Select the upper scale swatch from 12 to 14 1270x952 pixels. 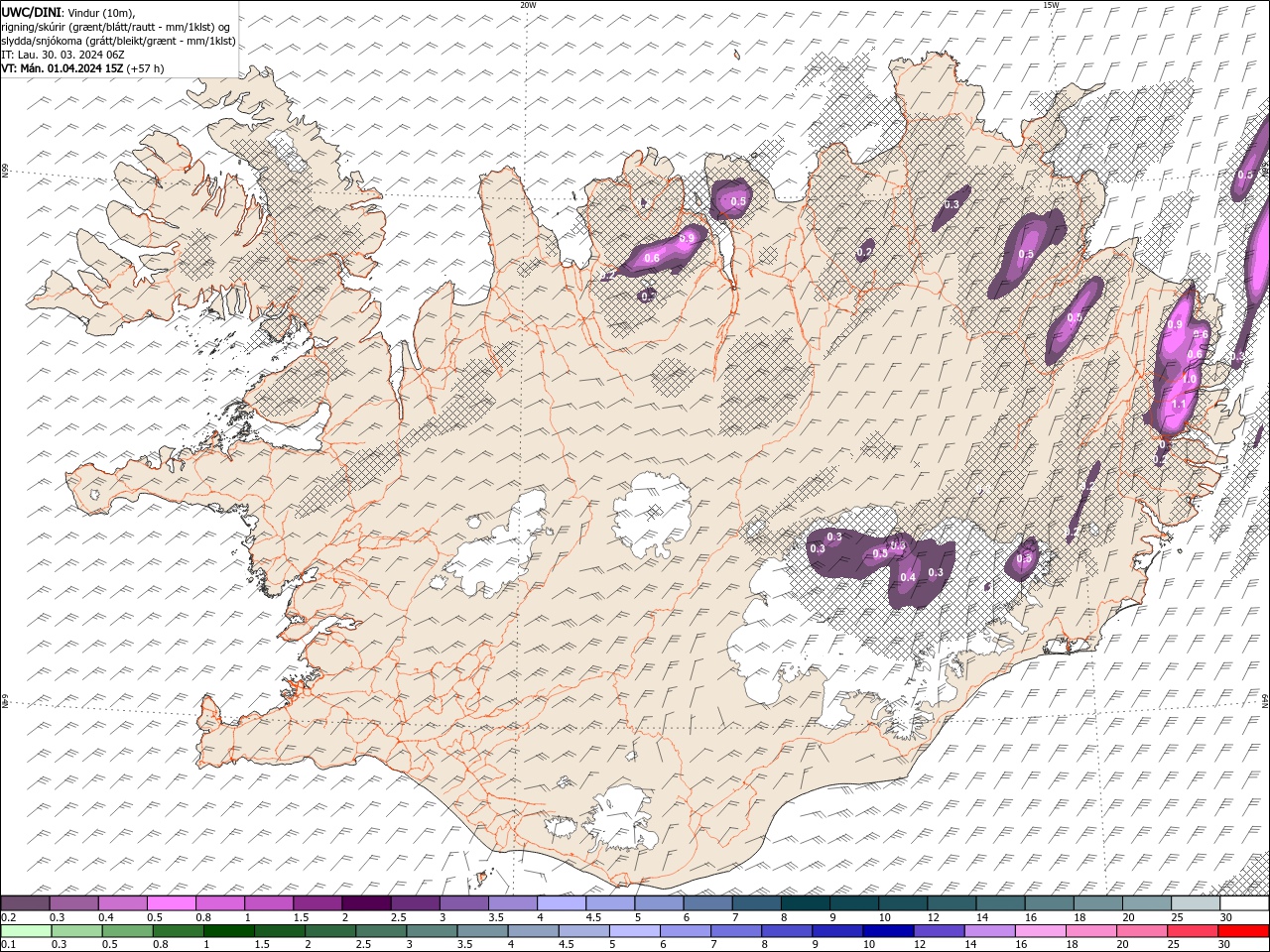coord(952,903)
